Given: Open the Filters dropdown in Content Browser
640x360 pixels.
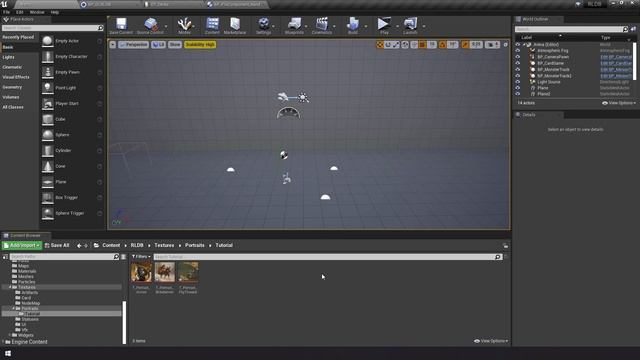Looking at the screenshot, I should click(x=141, y=257).
